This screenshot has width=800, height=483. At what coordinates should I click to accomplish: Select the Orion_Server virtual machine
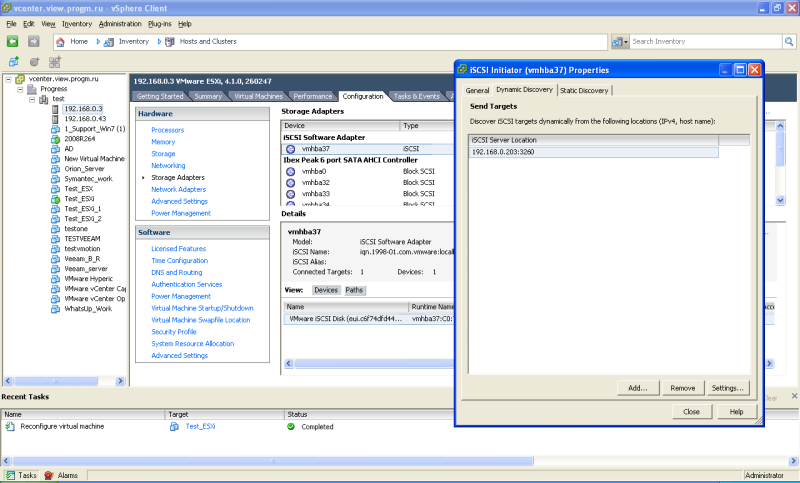(x=84, y=169)
